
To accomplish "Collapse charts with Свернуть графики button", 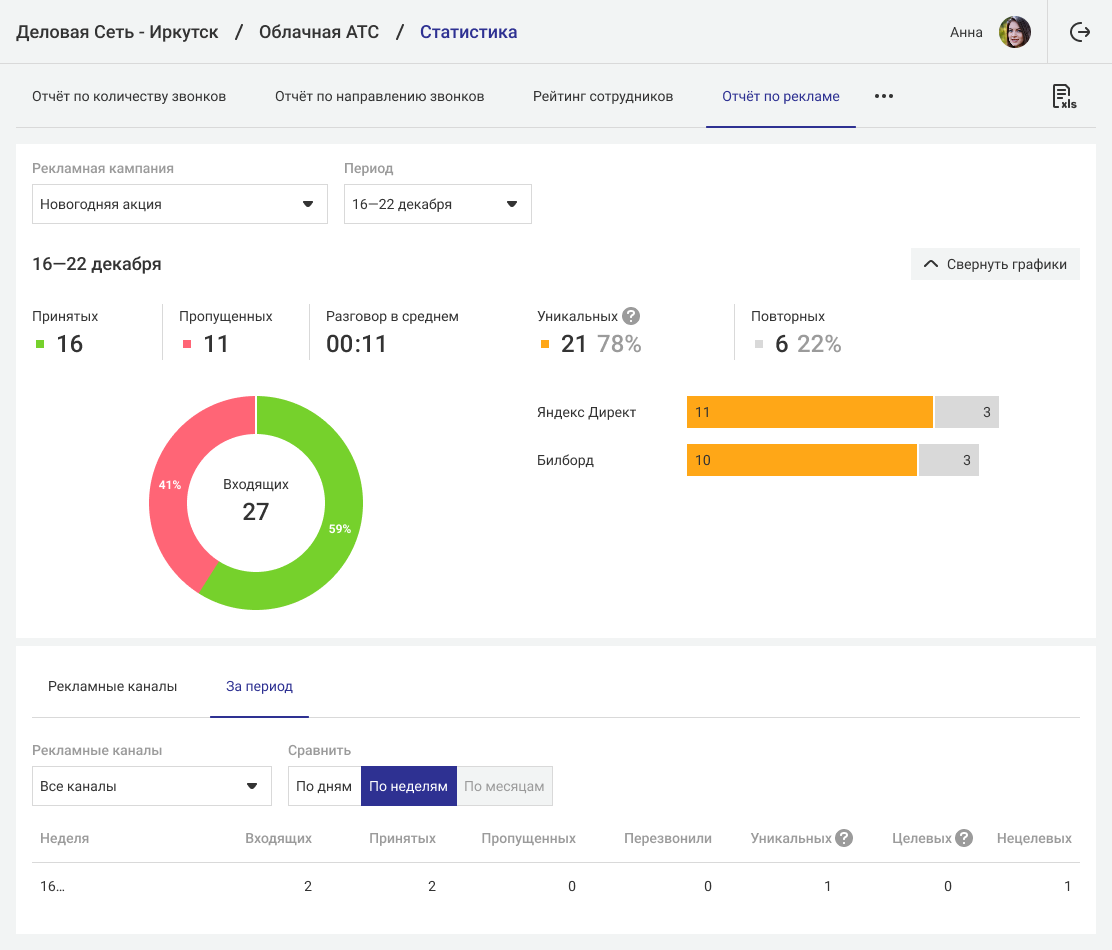I will (994, 264).
